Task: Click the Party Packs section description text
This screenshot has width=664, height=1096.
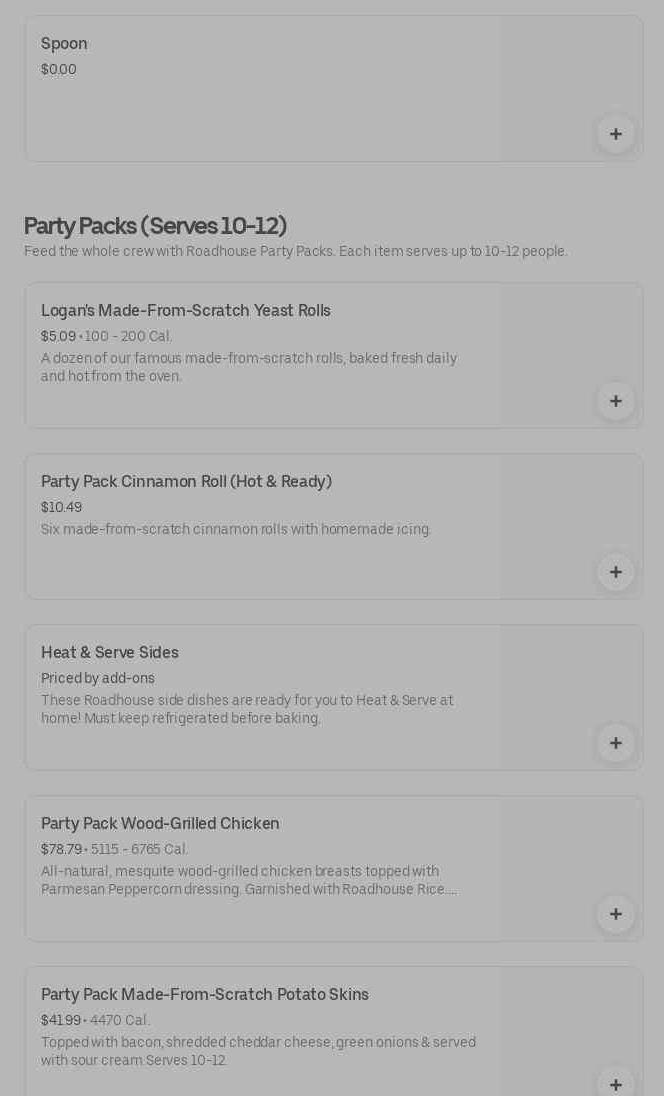Action: [x=295, y=252]
